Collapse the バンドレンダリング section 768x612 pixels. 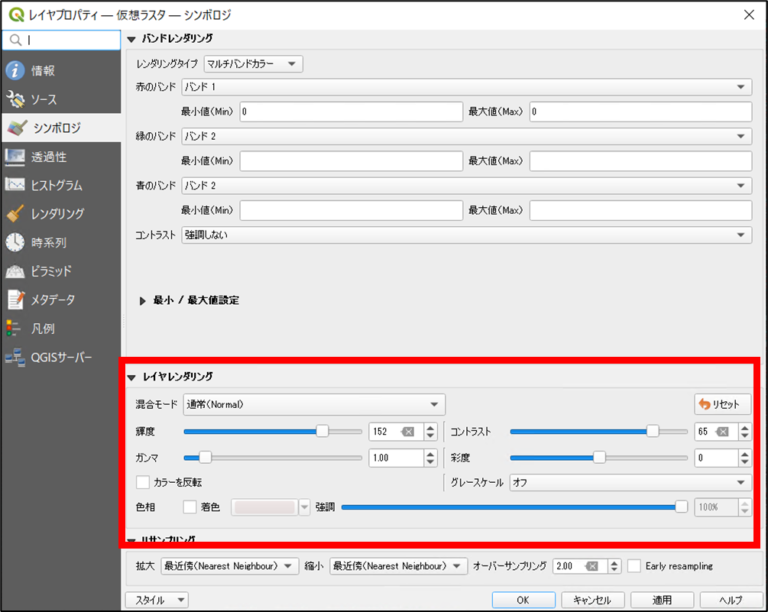coord(131,39)
